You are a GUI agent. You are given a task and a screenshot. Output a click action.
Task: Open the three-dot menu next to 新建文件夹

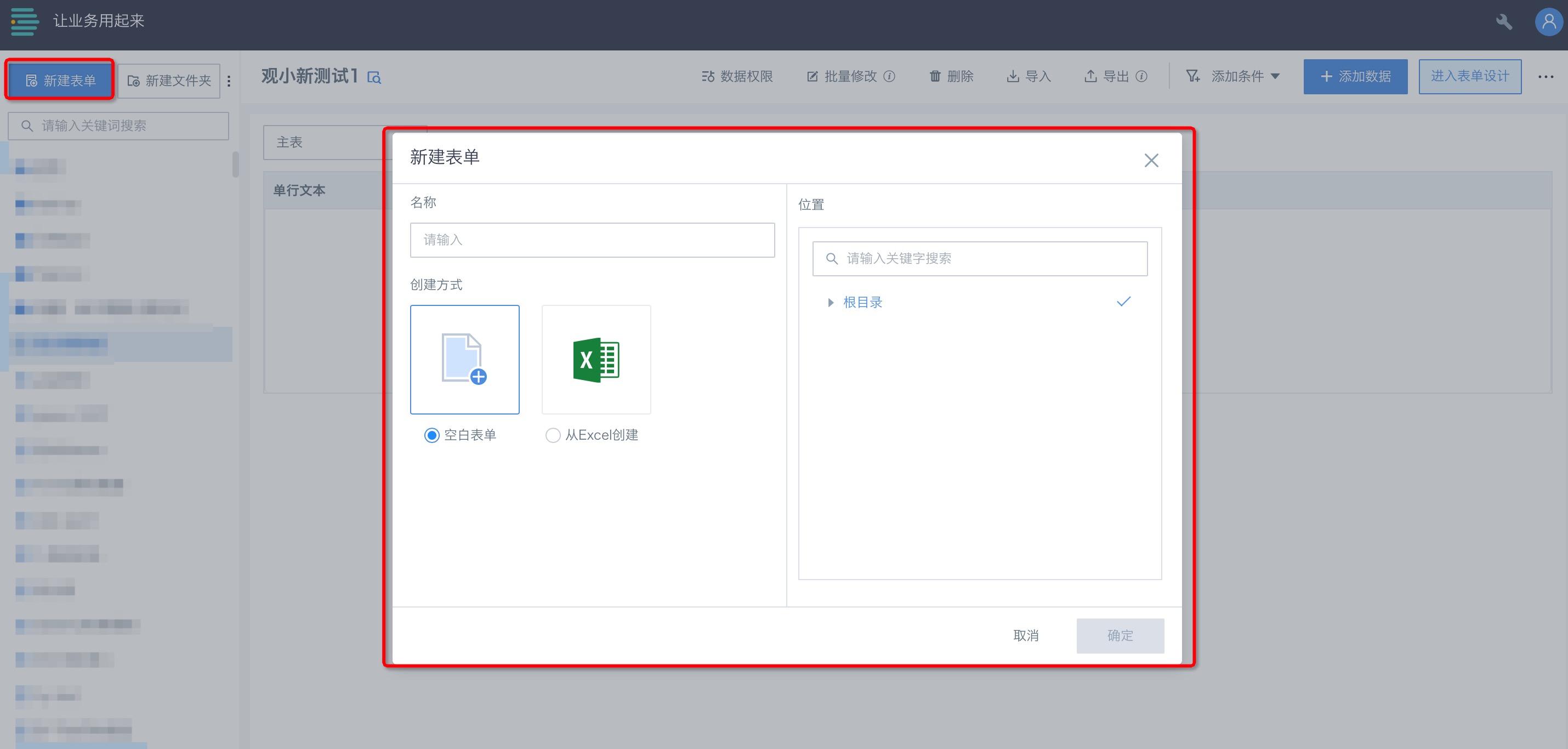point(229,81)
